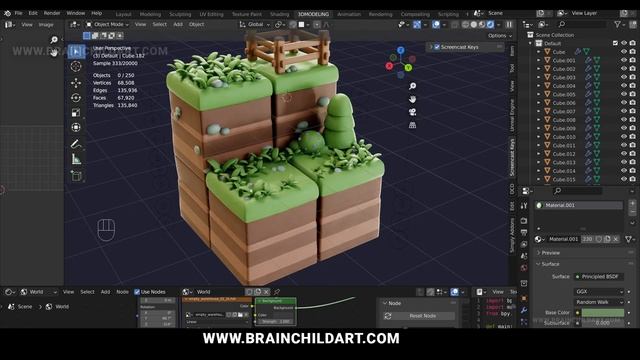Screen dimensions: 640x360
Task: Open the Item sidebar tab
Action: click(512, 51)
